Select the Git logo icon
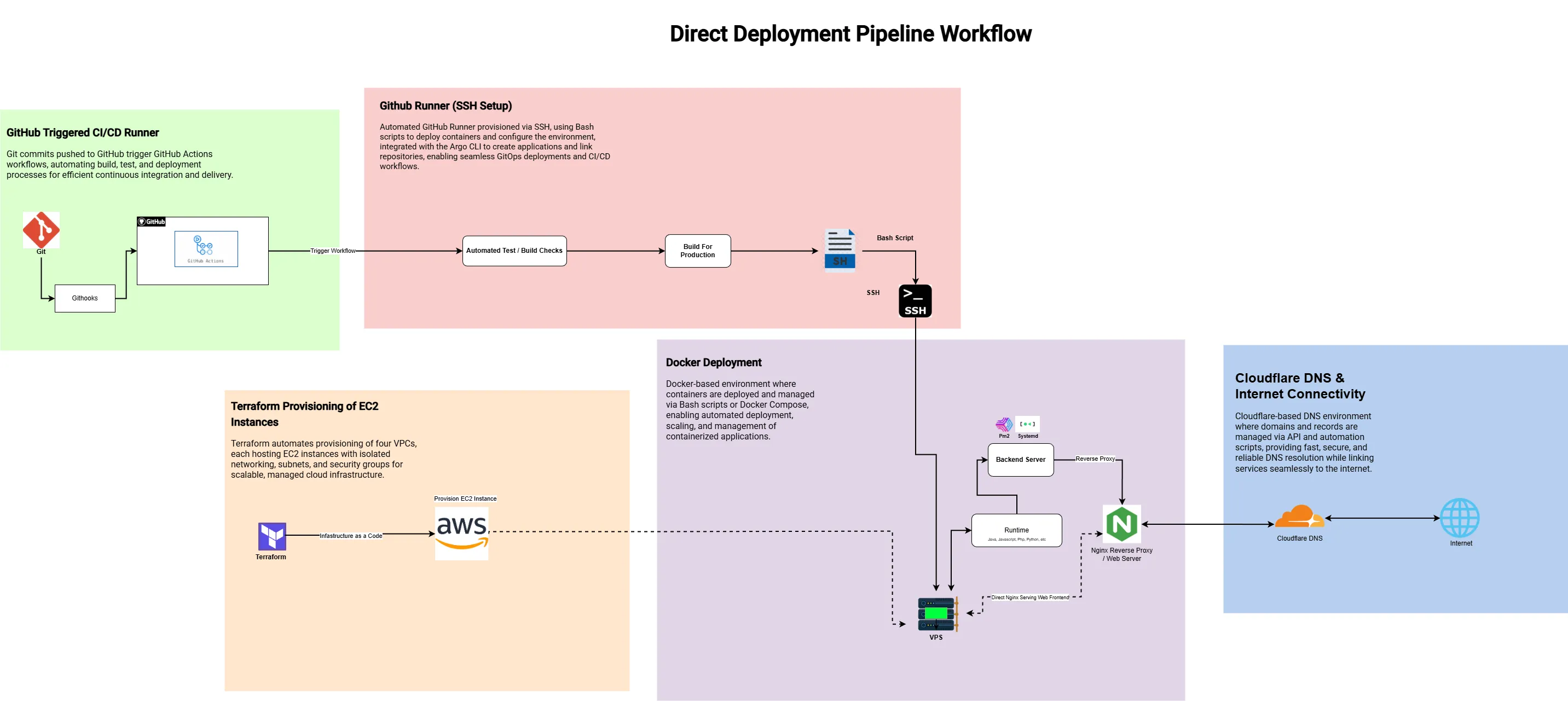The width and height of the screenshot is (1568, 701). coord(41,230)
